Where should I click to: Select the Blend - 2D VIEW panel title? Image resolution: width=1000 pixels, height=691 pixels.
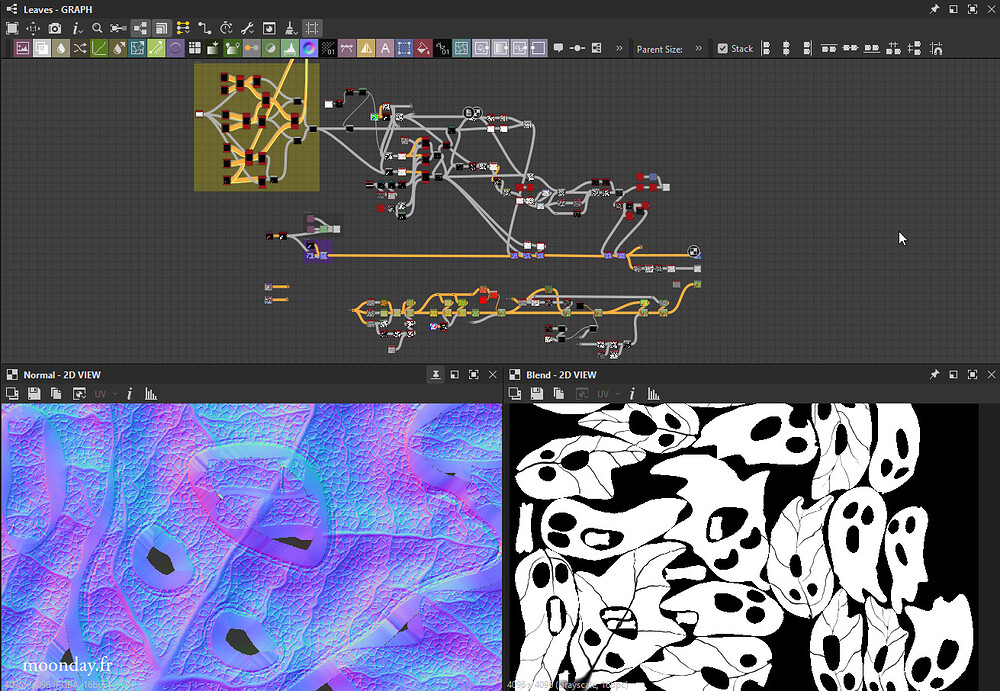tap(561, 375)
